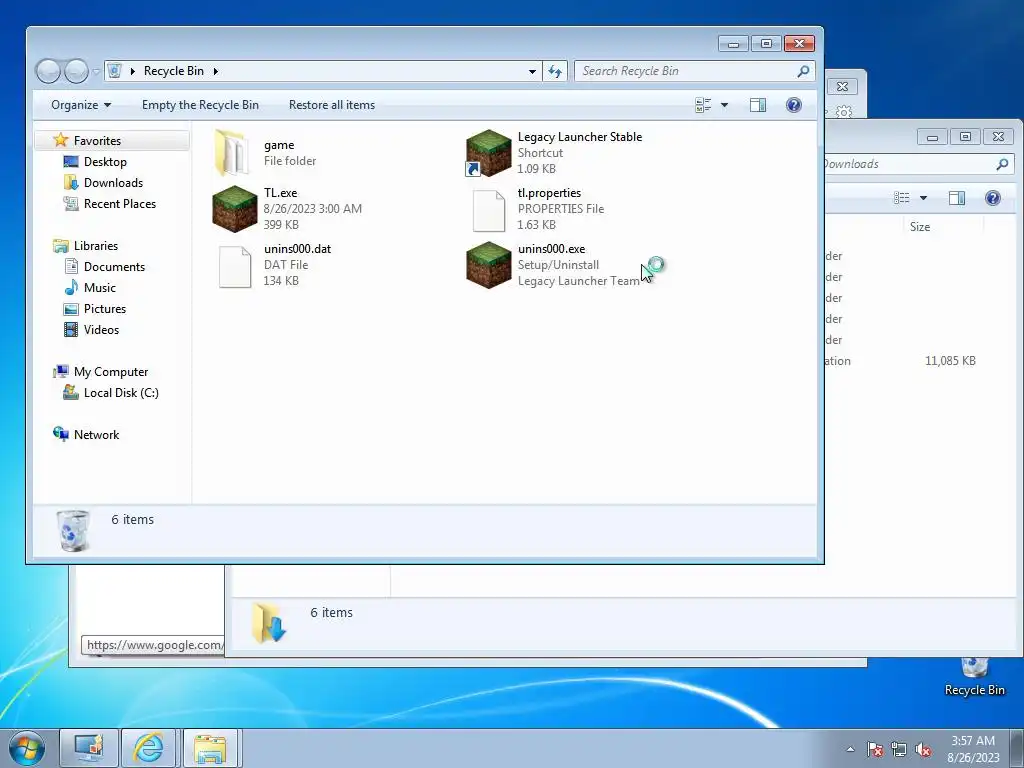Click the Size column header in Downloads
The width and height of the screenshot is (1024, 768).
[x=920, y=227]
